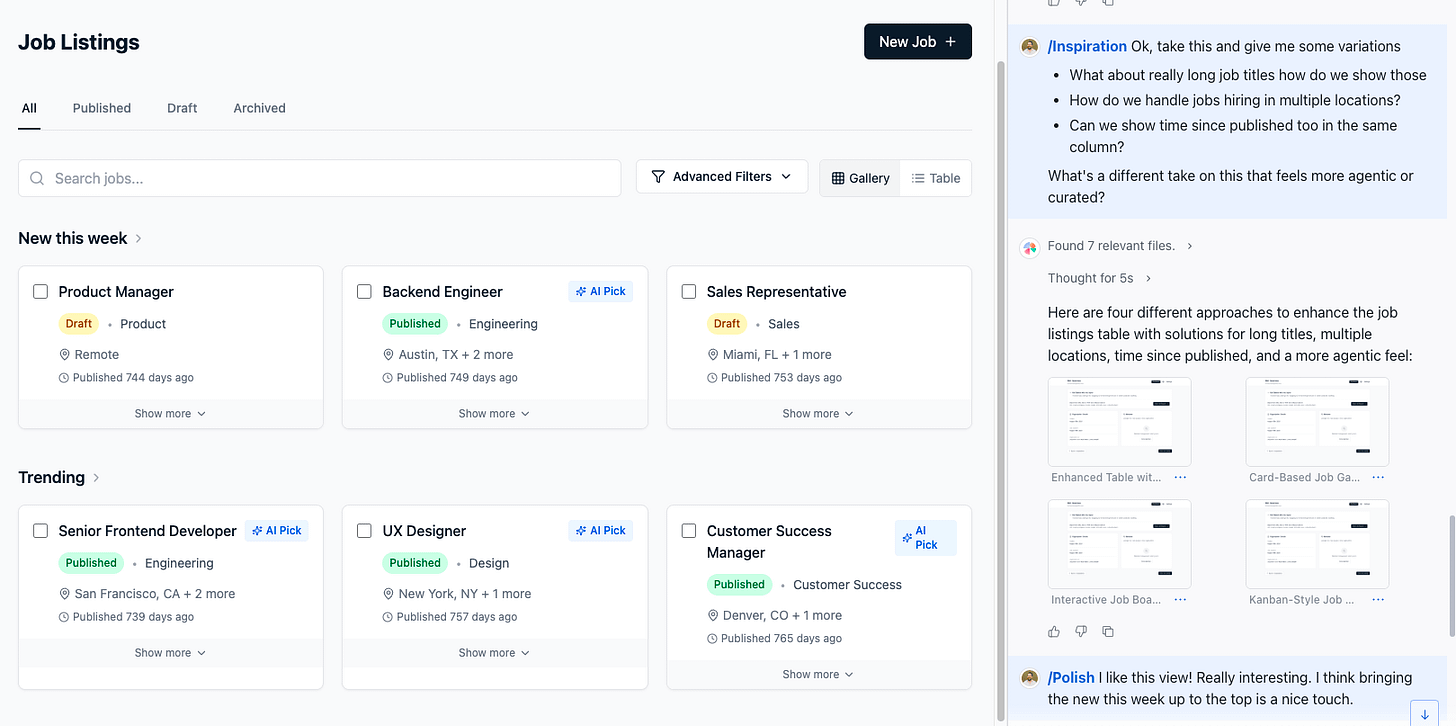This screenshot has height=726, width=1456.
Task: Click in the Search jobs input field
Action: [320, 178]
